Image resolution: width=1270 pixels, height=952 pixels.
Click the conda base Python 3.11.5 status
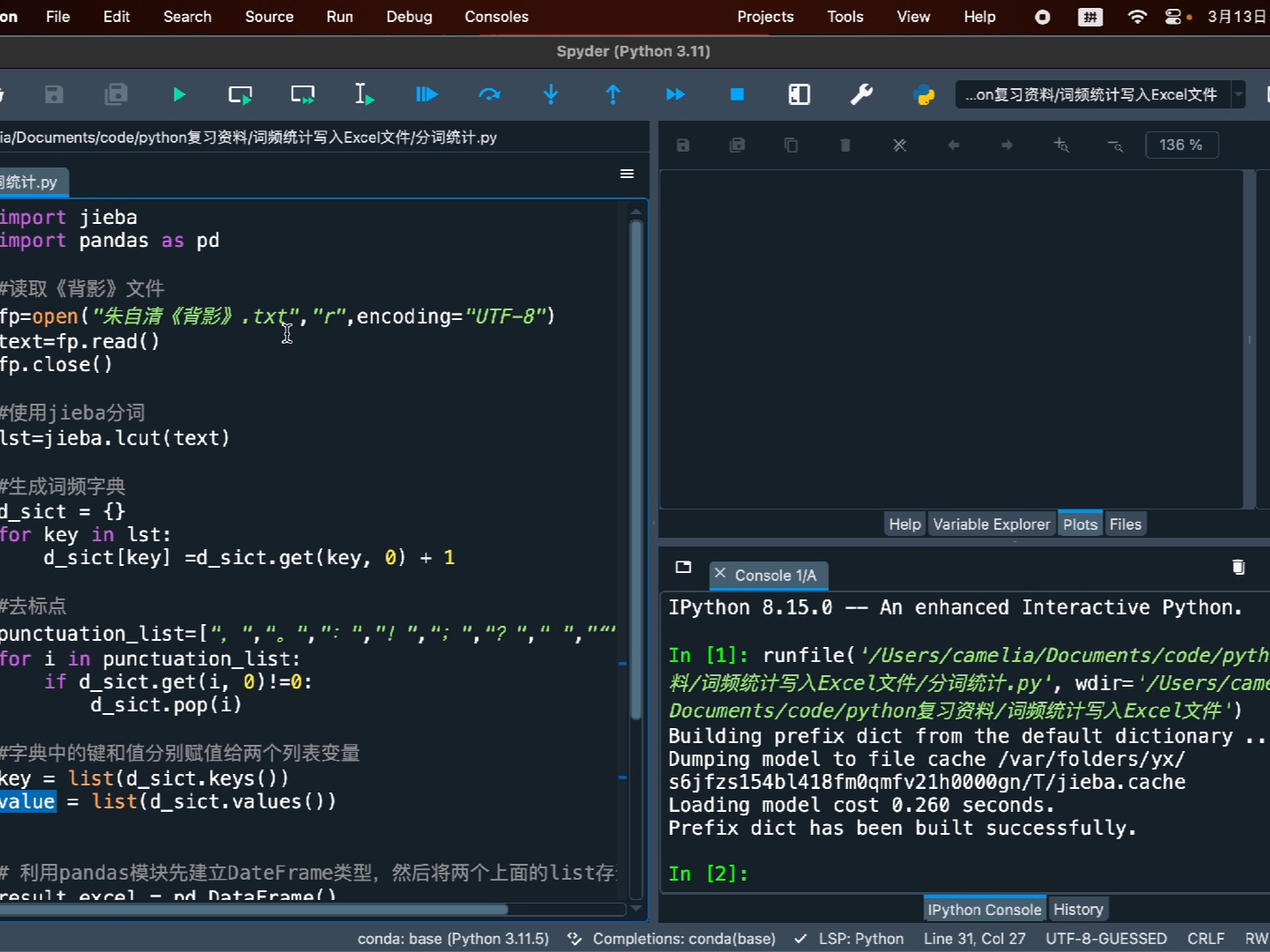(x=452, y=939)
